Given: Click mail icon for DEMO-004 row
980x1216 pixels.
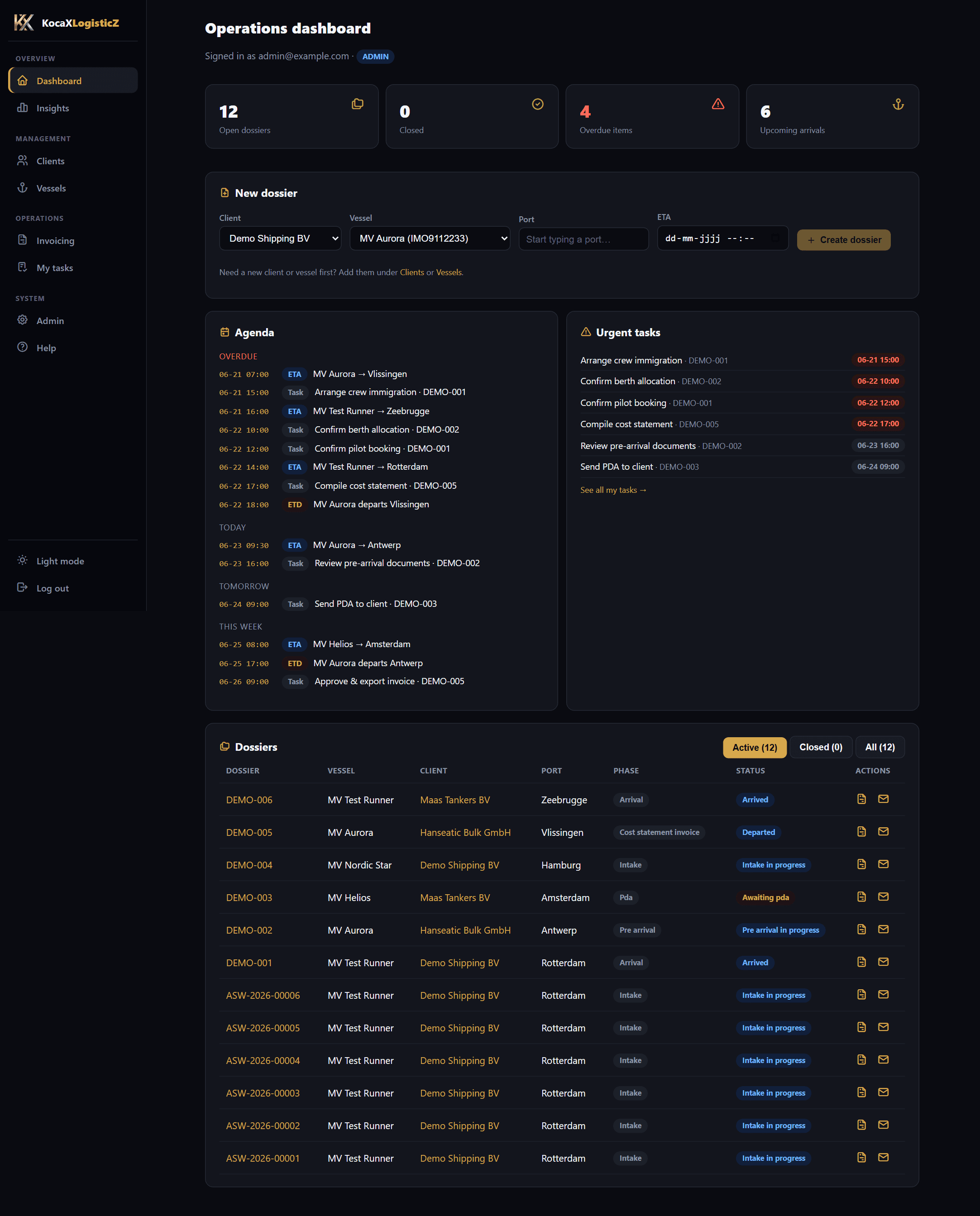Looking at the screenshot, I should click(x=884, y=864).
